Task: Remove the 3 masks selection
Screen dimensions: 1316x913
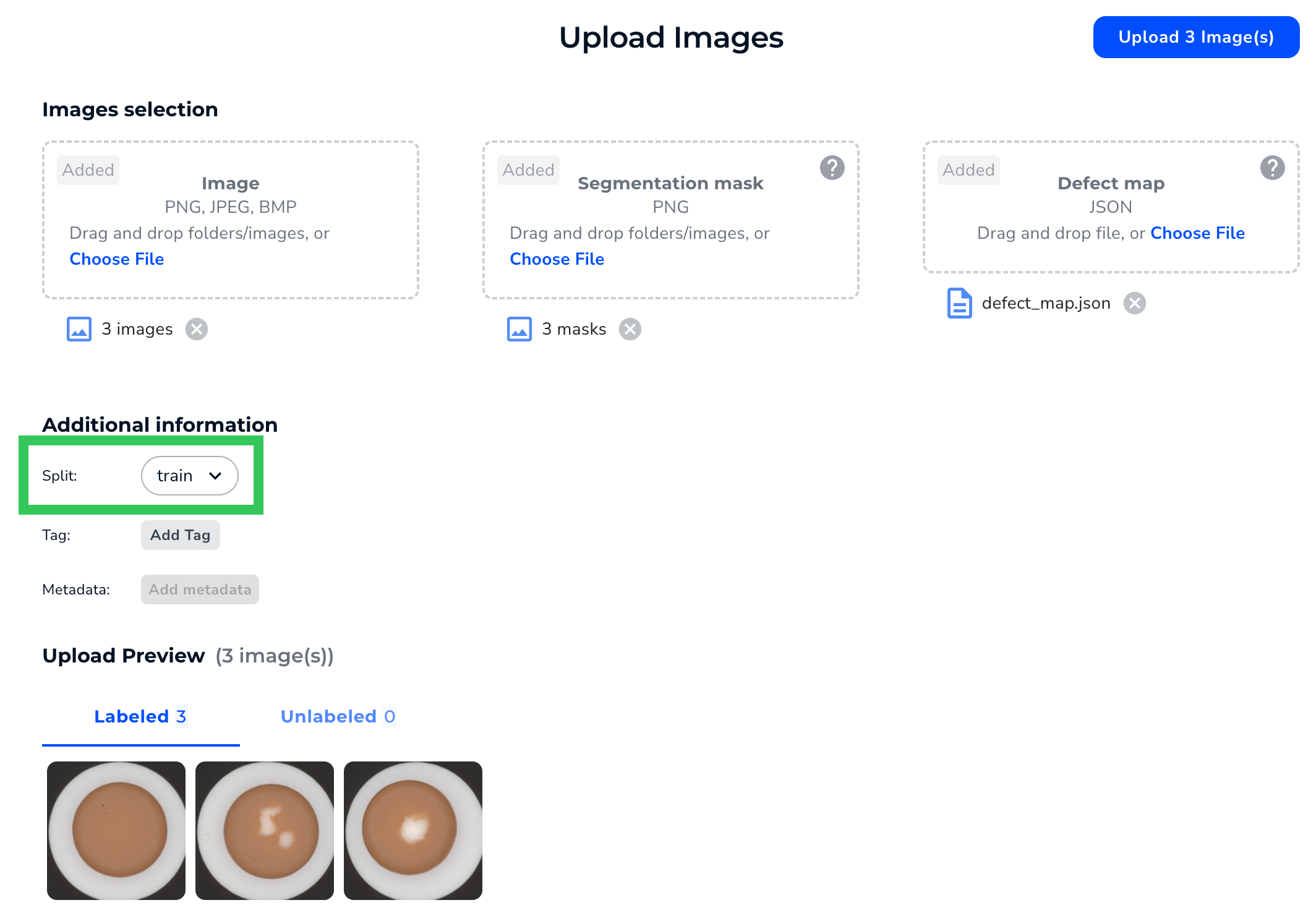Action: click(x=630, y=329)
